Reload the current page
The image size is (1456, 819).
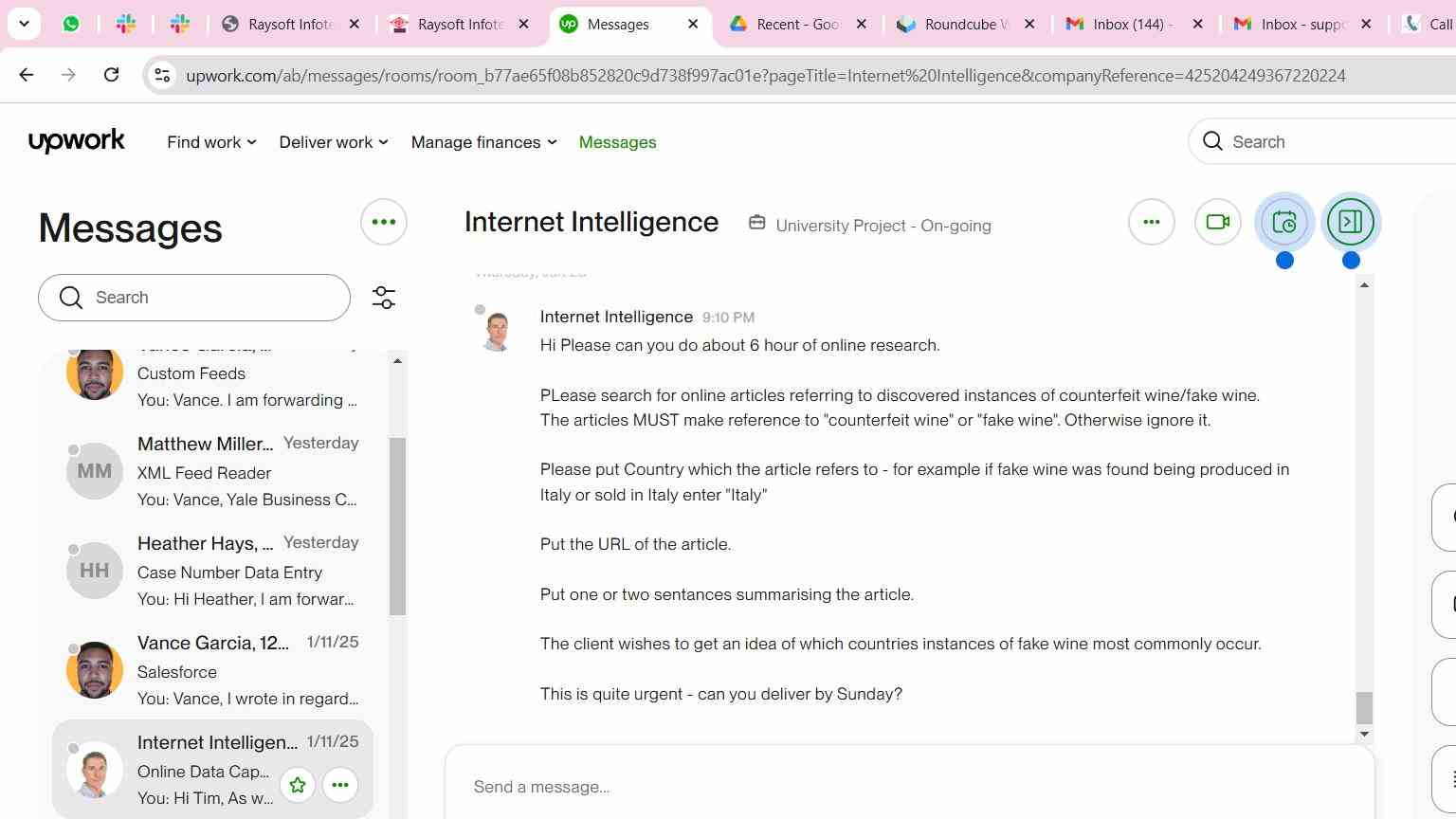111,75
